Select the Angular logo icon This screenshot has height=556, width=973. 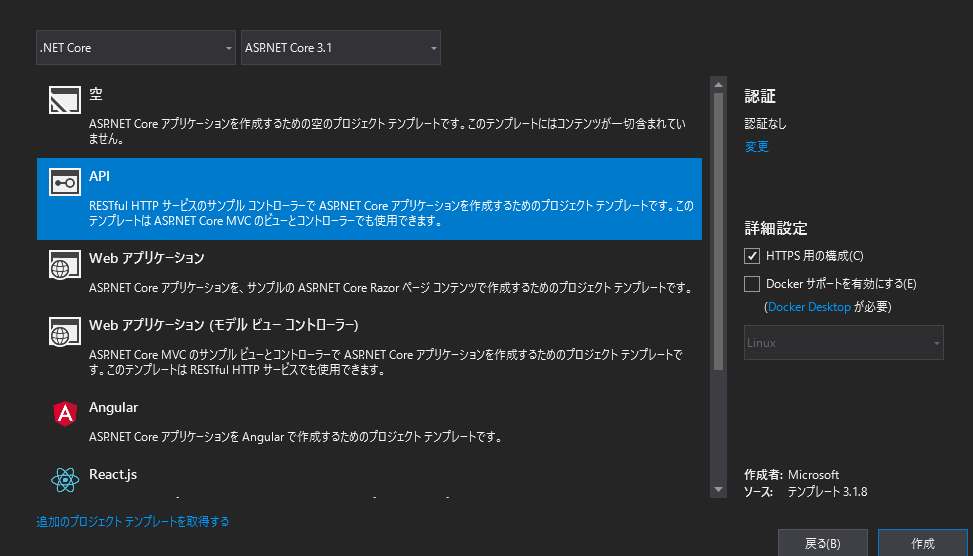point(65,413)
